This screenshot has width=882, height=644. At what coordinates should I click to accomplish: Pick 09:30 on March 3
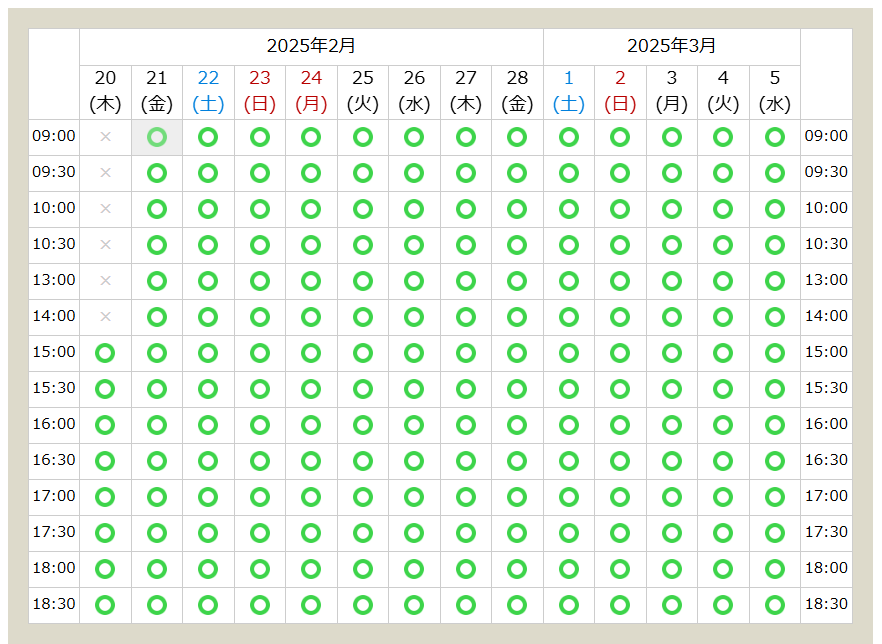[x=672, y=173]
